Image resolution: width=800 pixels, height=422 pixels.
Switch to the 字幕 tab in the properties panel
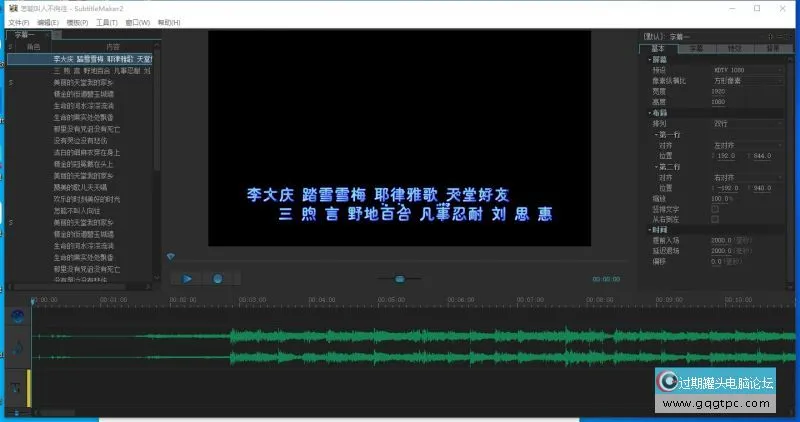pyautogui.click(x=696, y=48)
